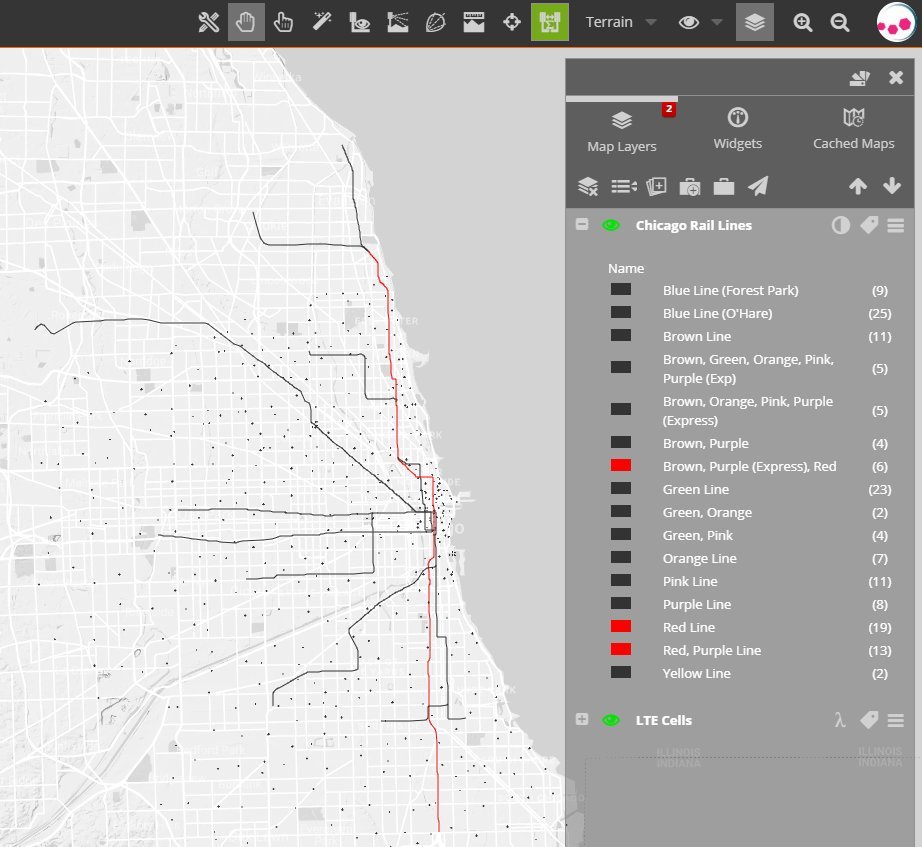Viewport: 922px width, 847px height.
Task: Zoom out on the map
Action: [840, 22]
